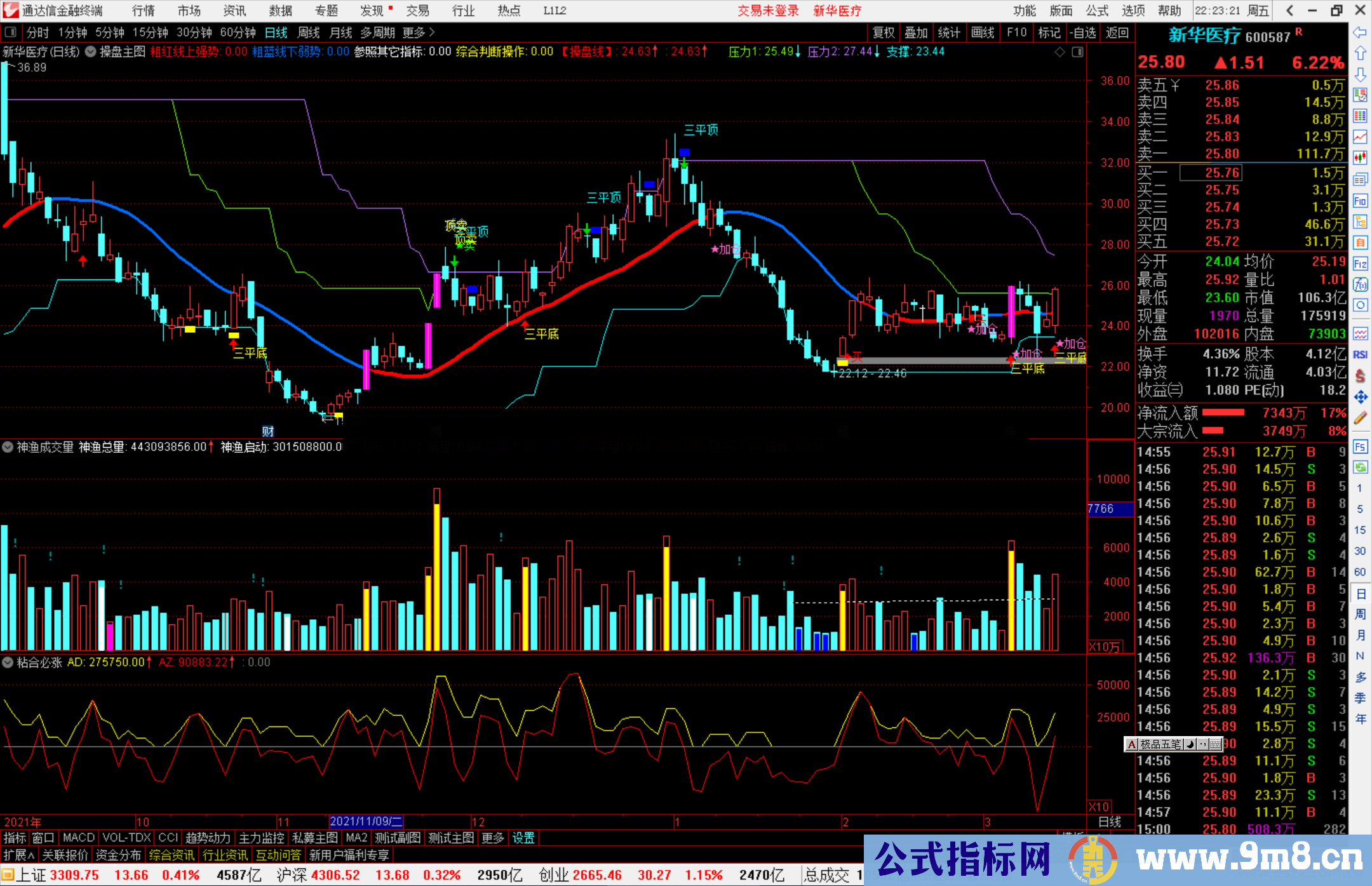Click the RSI indicator sidebar icon
The image size is (1372, 886).
tap(1360, 354)
